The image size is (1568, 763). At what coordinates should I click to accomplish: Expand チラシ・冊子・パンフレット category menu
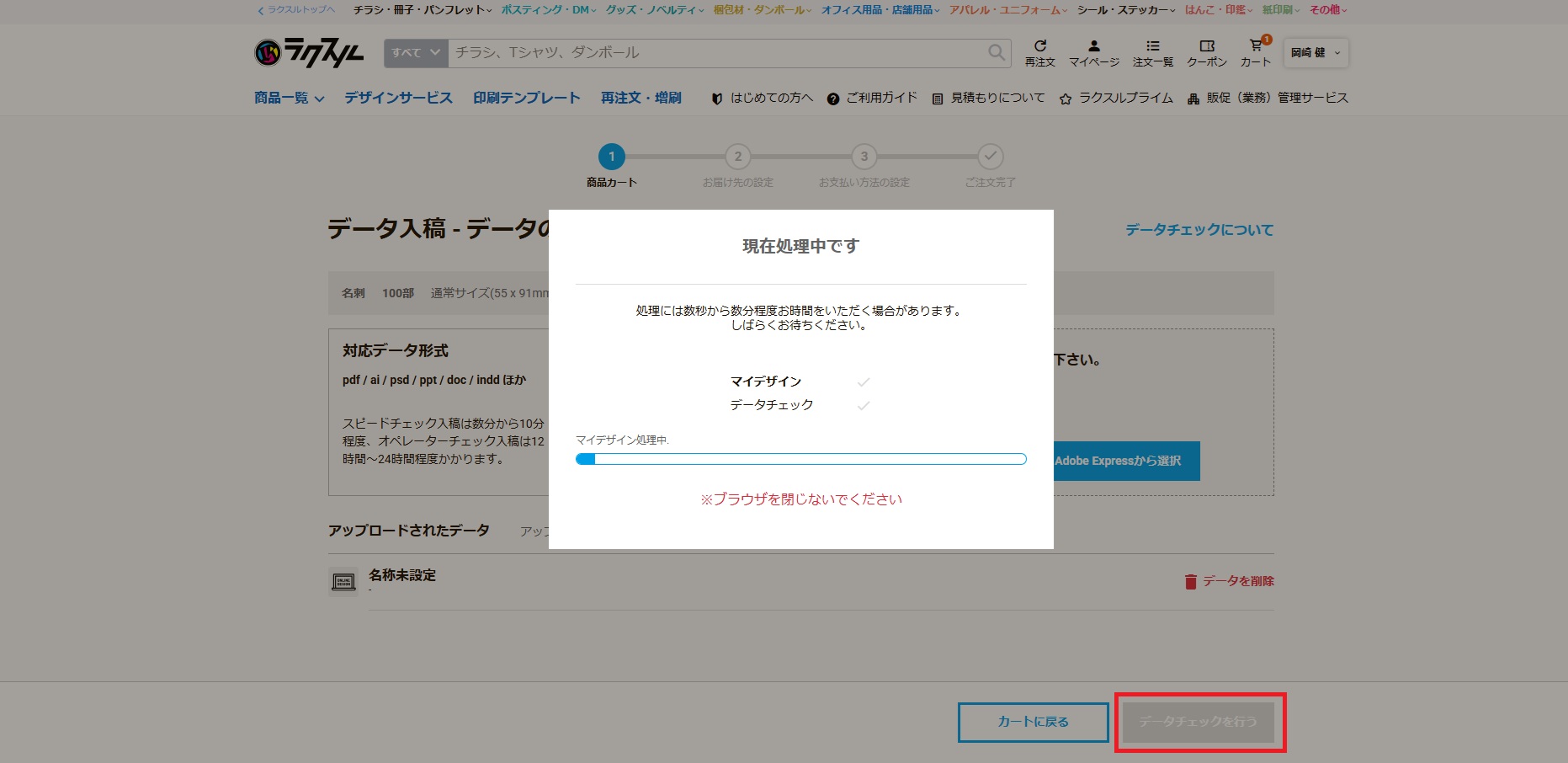click(423, 10)
